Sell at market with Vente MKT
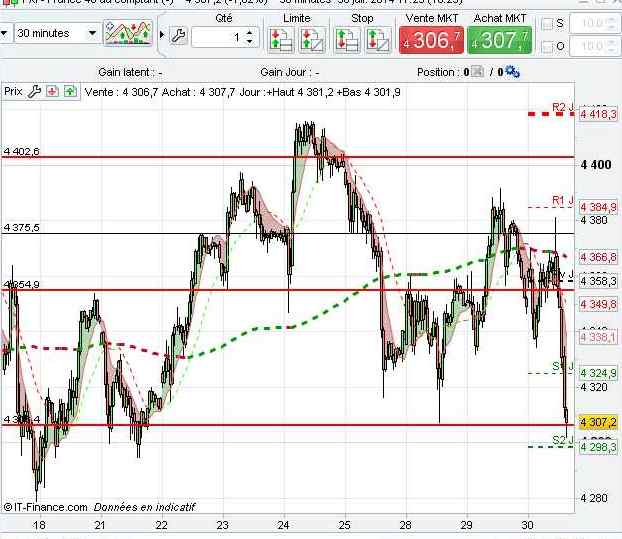622x539 pixels. pyautogui.click(x=431, y=40)
